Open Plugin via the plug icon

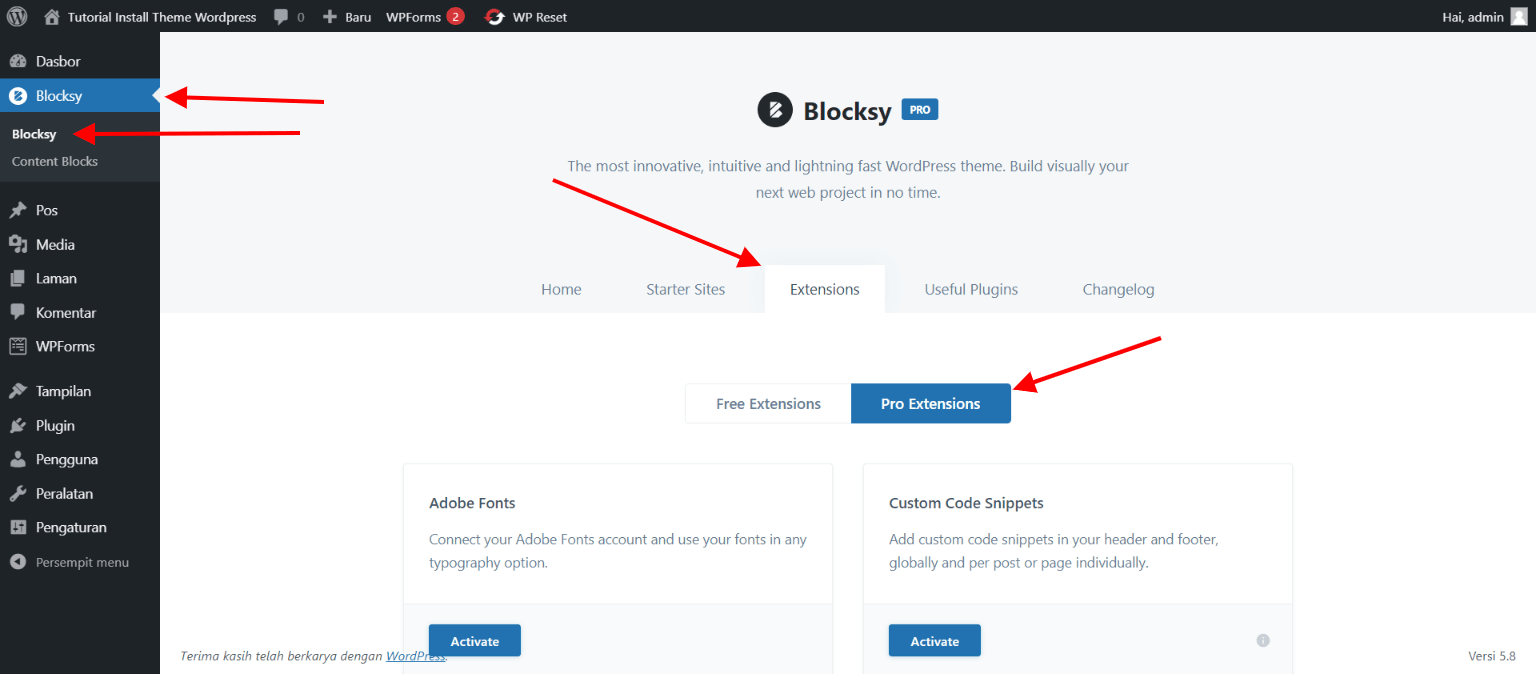pos(18,425)
